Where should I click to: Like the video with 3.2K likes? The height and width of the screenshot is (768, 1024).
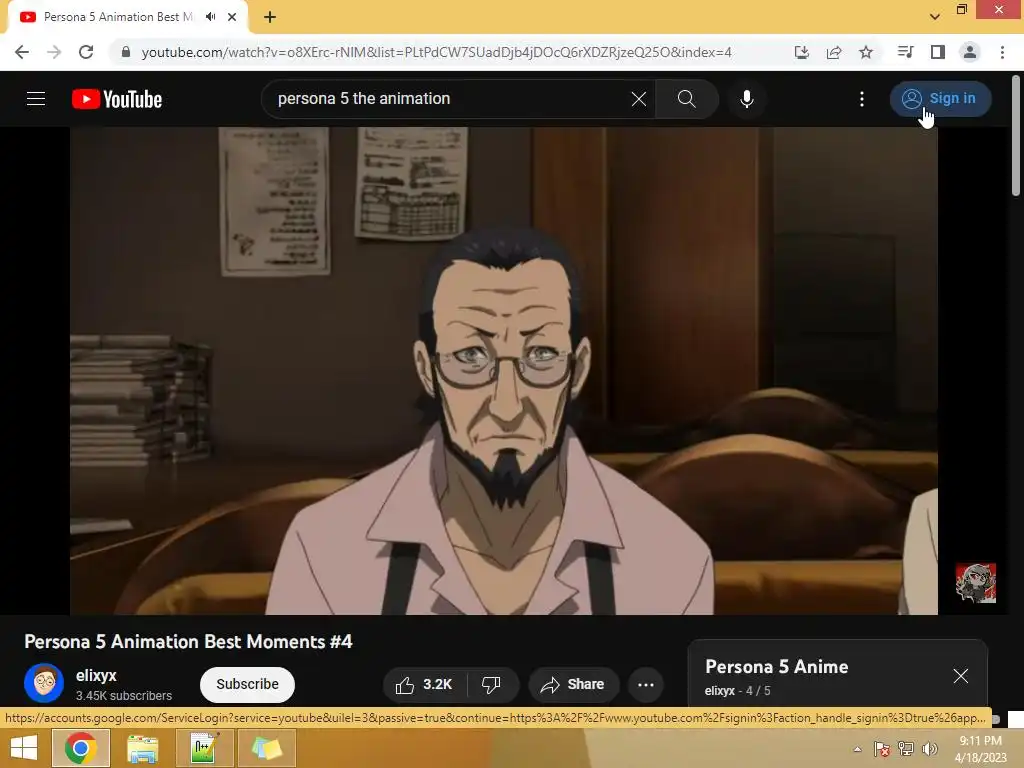pyautogui.click(x=423, y=684)
